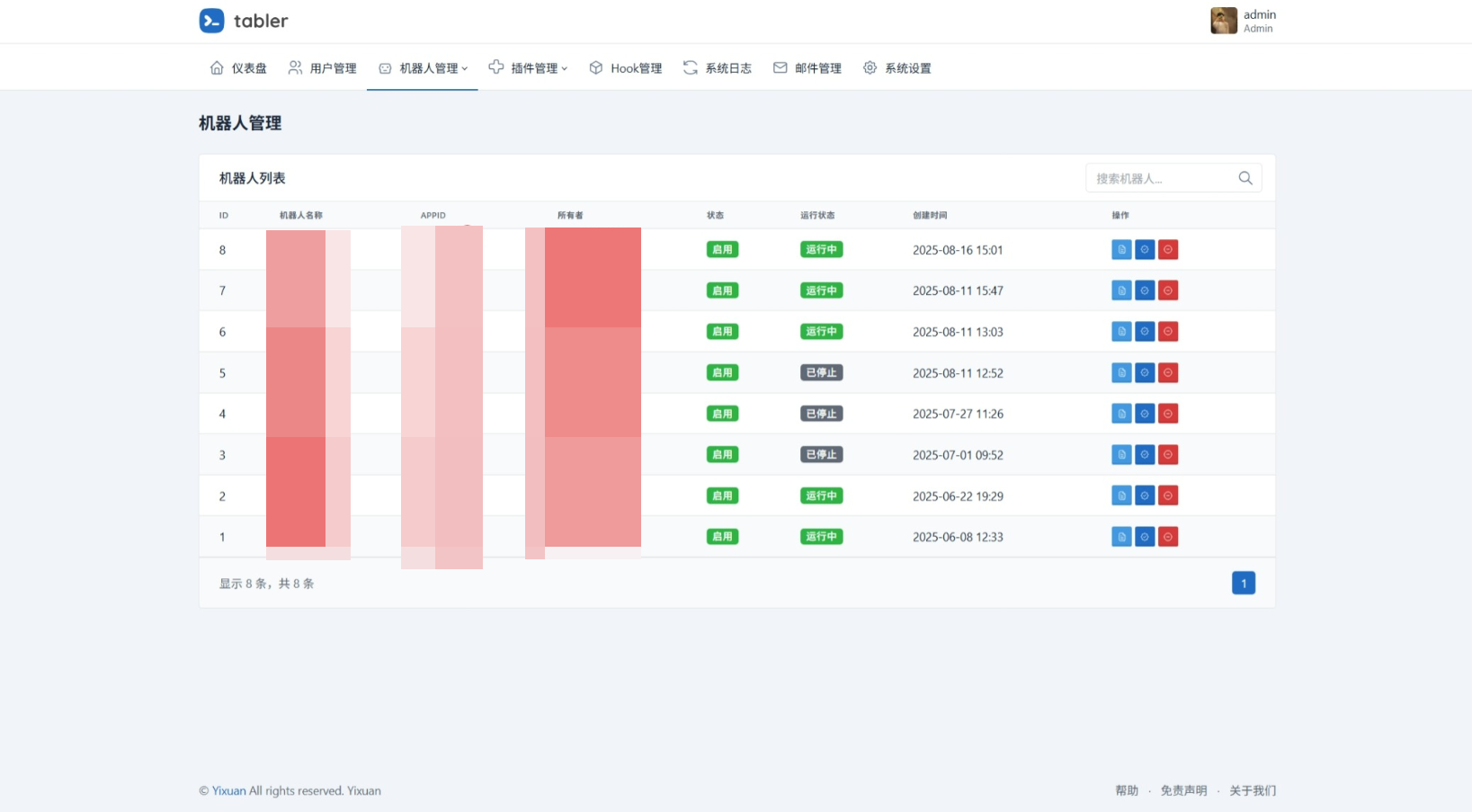The width and height of the screenshot is (1472, 812).
Task: Go to 用户管理 in the navigation
Action: [323, 68]
